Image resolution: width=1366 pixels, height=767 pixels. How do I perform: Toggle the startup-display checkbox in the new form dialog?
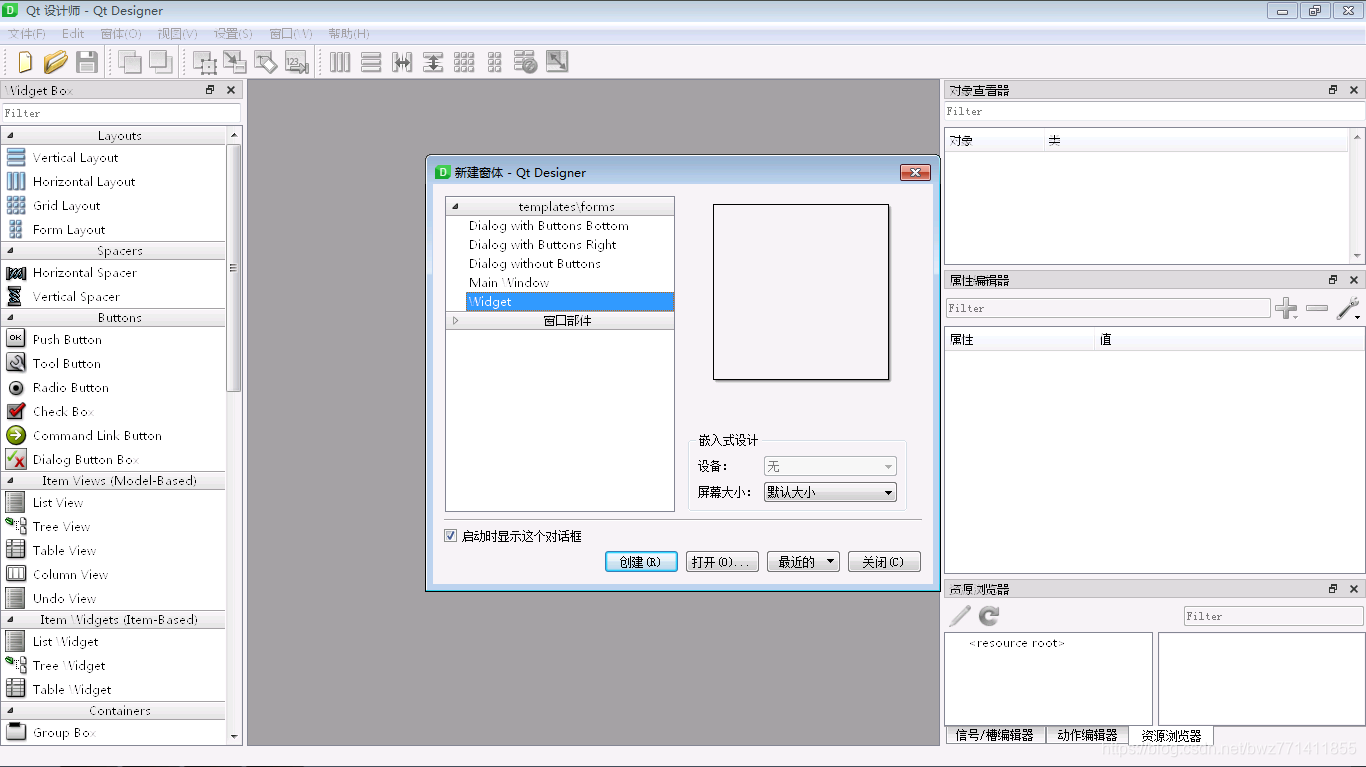pyautogui.click(x=451, y=536)
